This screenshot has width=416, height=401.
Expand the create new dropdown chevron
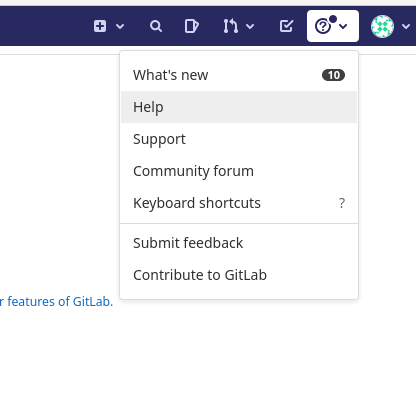(x=120, y=26)
